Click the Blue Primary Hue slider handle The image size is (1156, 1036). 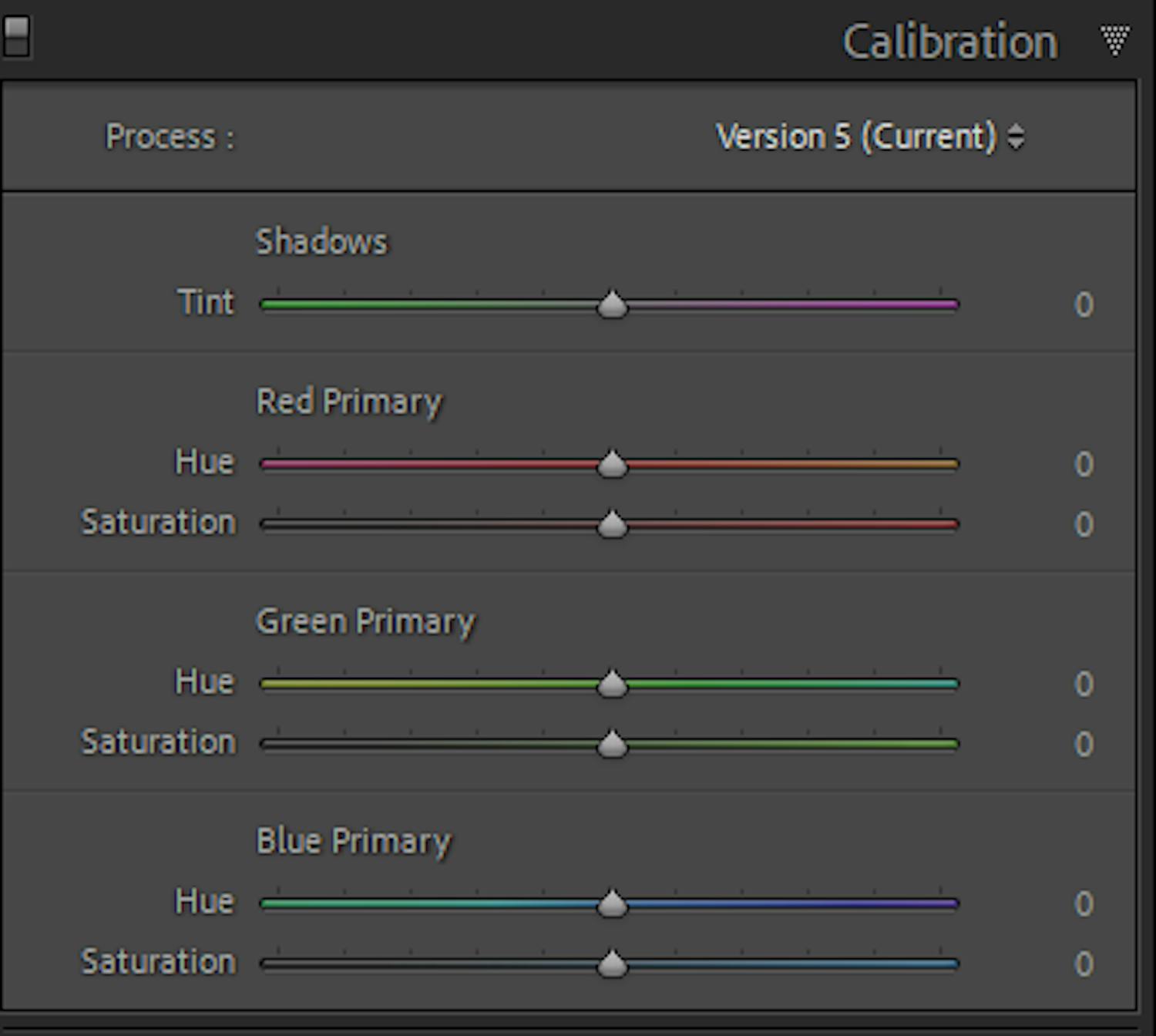point(613,903)
